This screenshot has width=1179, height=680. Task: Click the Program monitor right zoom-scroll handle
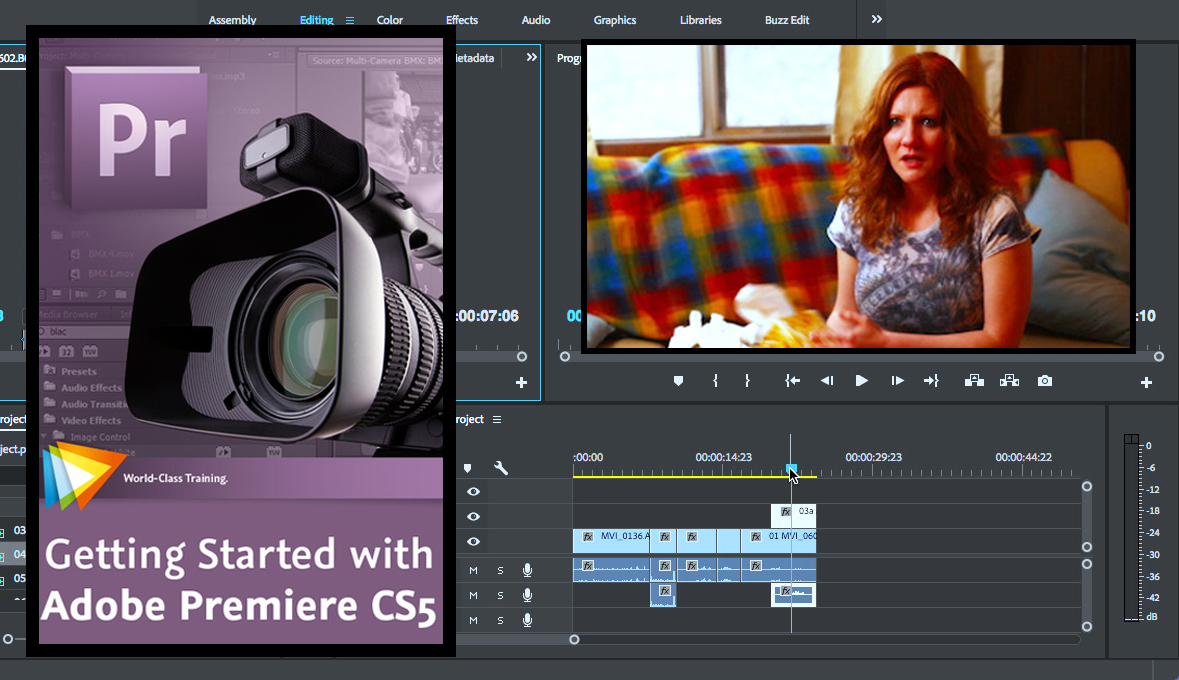click(x=1159, y=357)
